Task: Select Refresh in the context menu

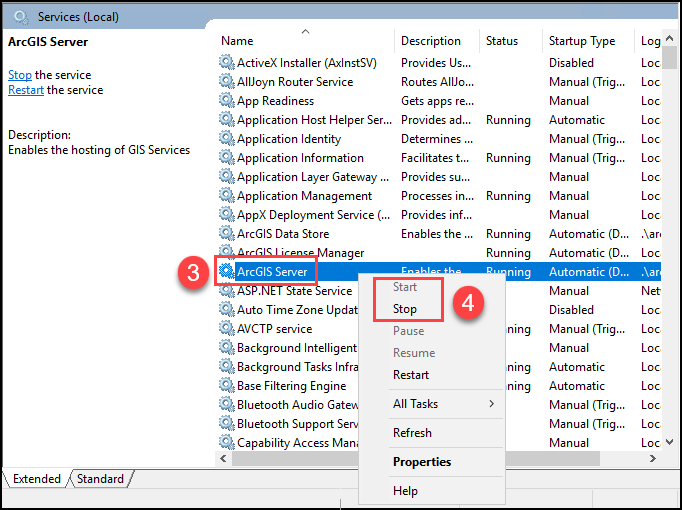Action: 412,433
